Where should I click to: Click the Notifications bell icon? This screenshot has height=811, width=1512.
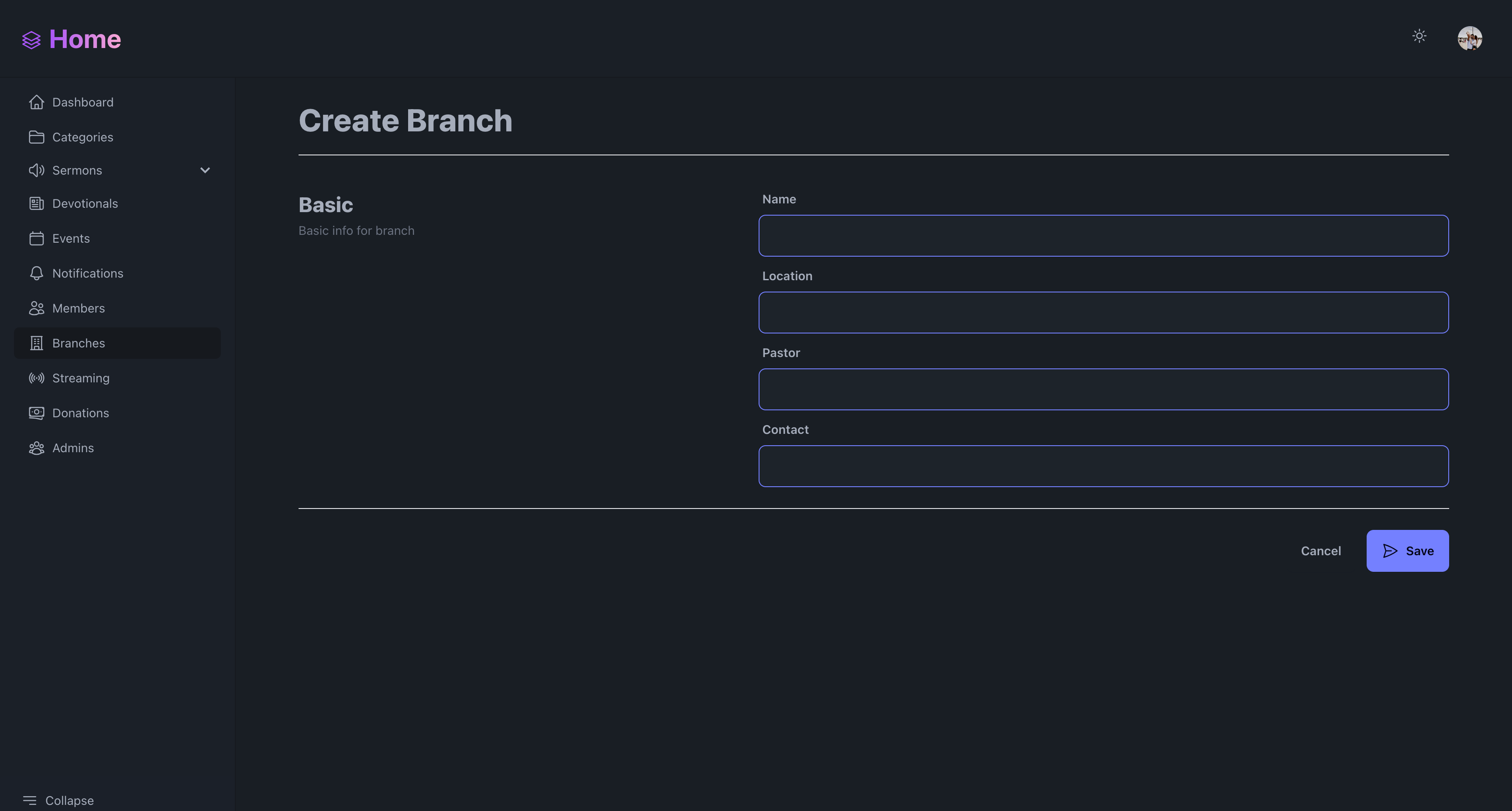[36, 274]
